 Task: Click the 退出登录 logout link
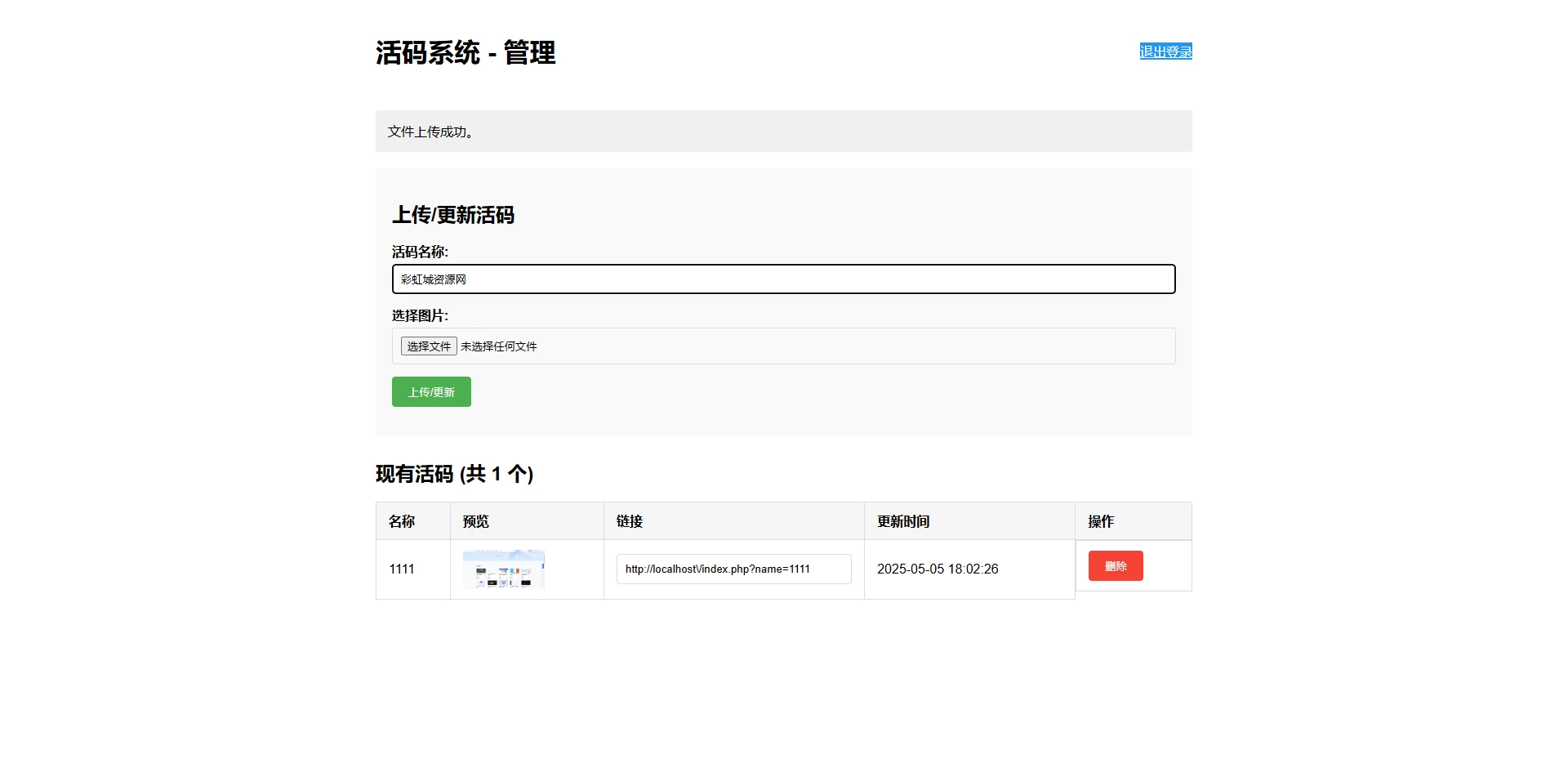(x=1165, y=51)
